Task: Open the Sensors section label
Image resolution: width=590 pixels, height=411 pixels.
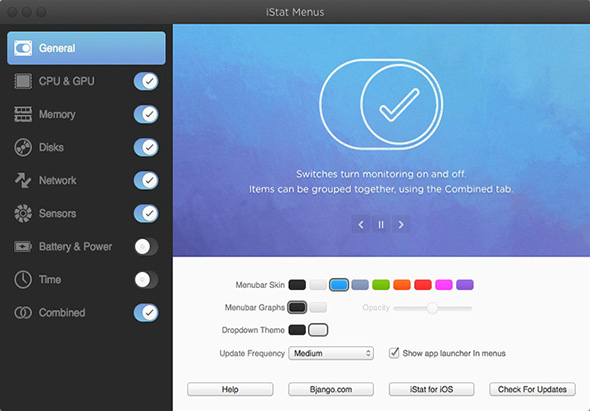Action: pos(58,213)
